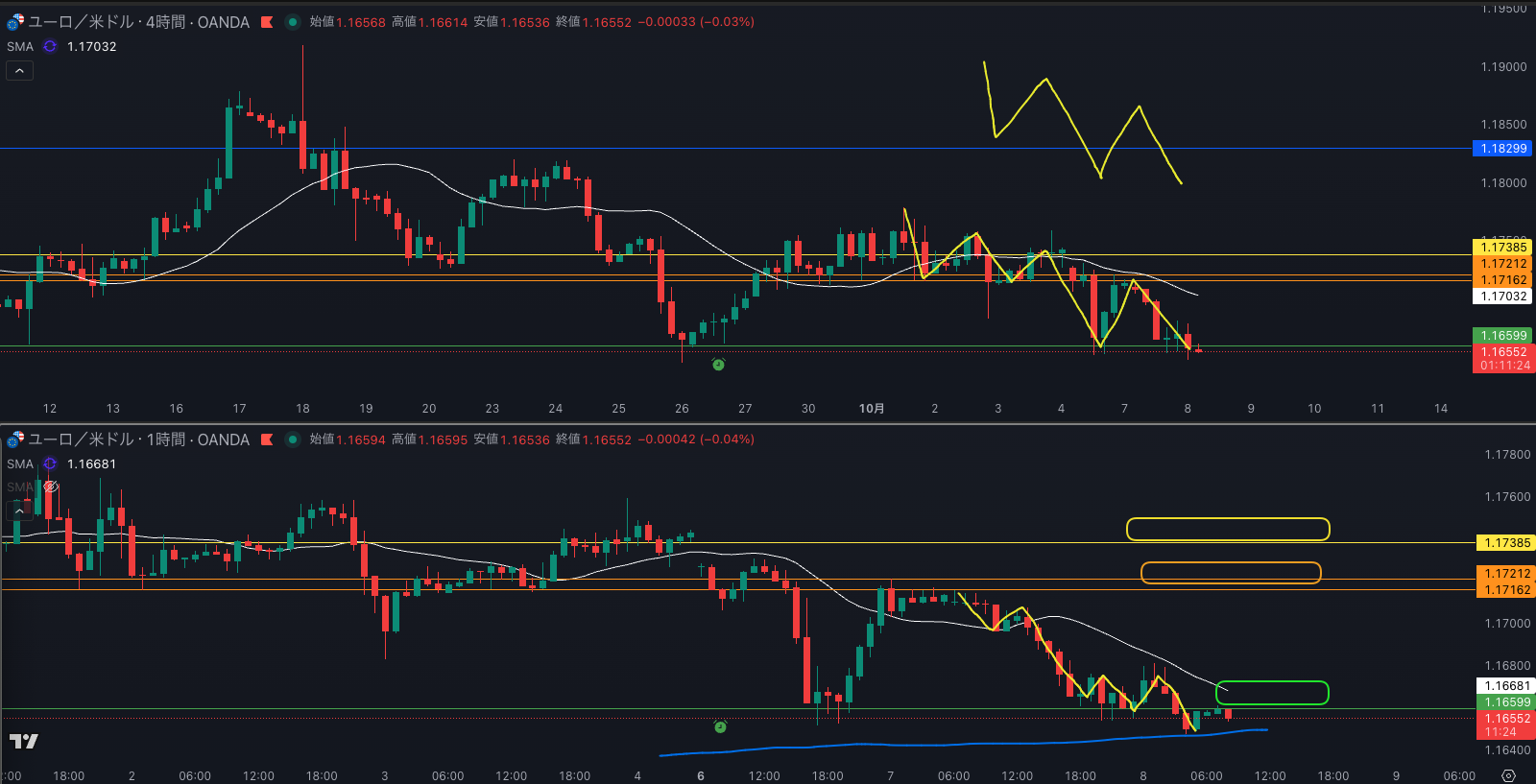
Task: Click the red flag icon on 1-hour chart
Action: (267, 440)
